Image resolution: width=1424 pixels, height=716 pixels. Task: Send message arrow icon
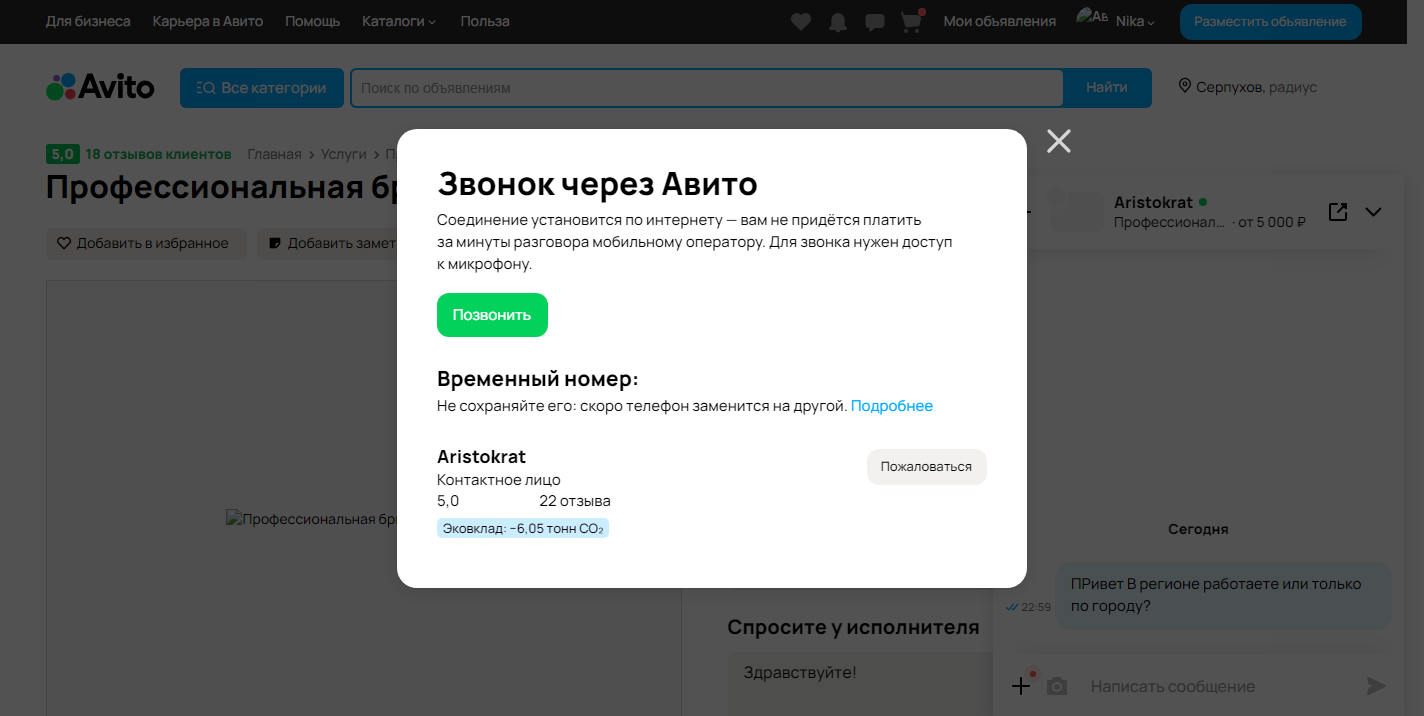tap(1377, 686)
